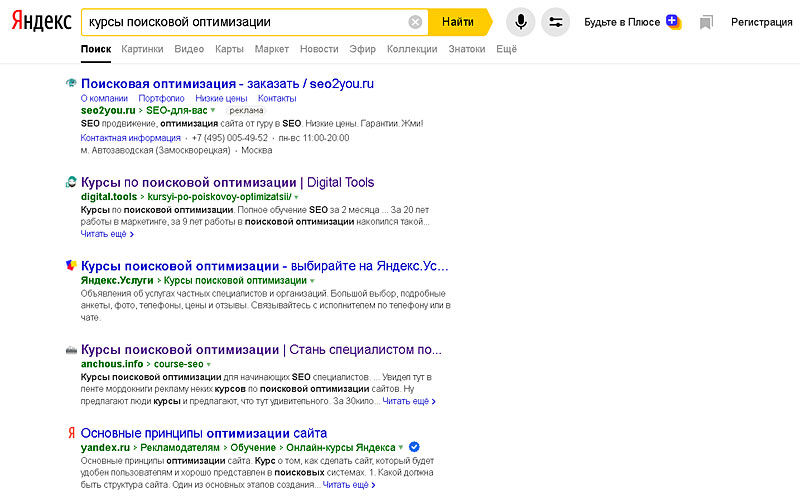Image resolution: width=800 pixels, height=500 pixels.
Task: Open the Yandex logo homepage link
Action: pyautogui.click(x=41, y=21)
